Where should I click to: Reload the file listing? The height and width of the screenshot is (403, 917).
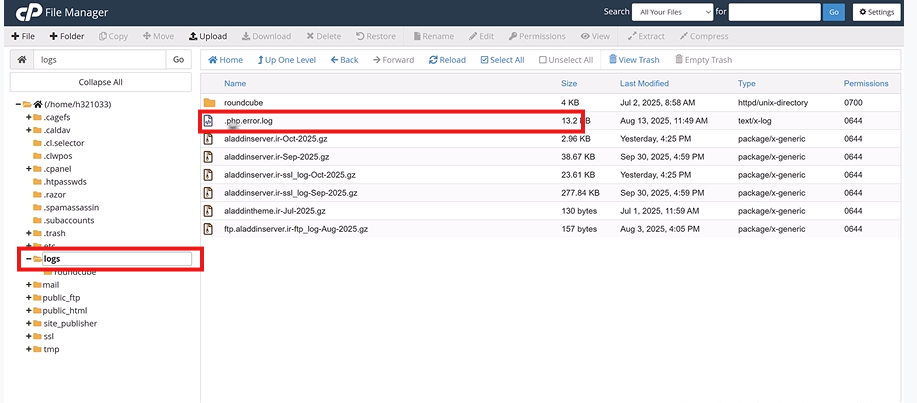[447, 60]
